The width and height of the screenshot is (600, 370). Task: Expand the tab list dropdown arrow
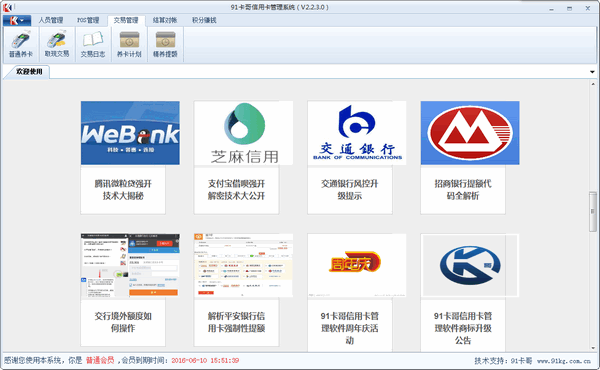pyautogui.click(x=592, y=72)
